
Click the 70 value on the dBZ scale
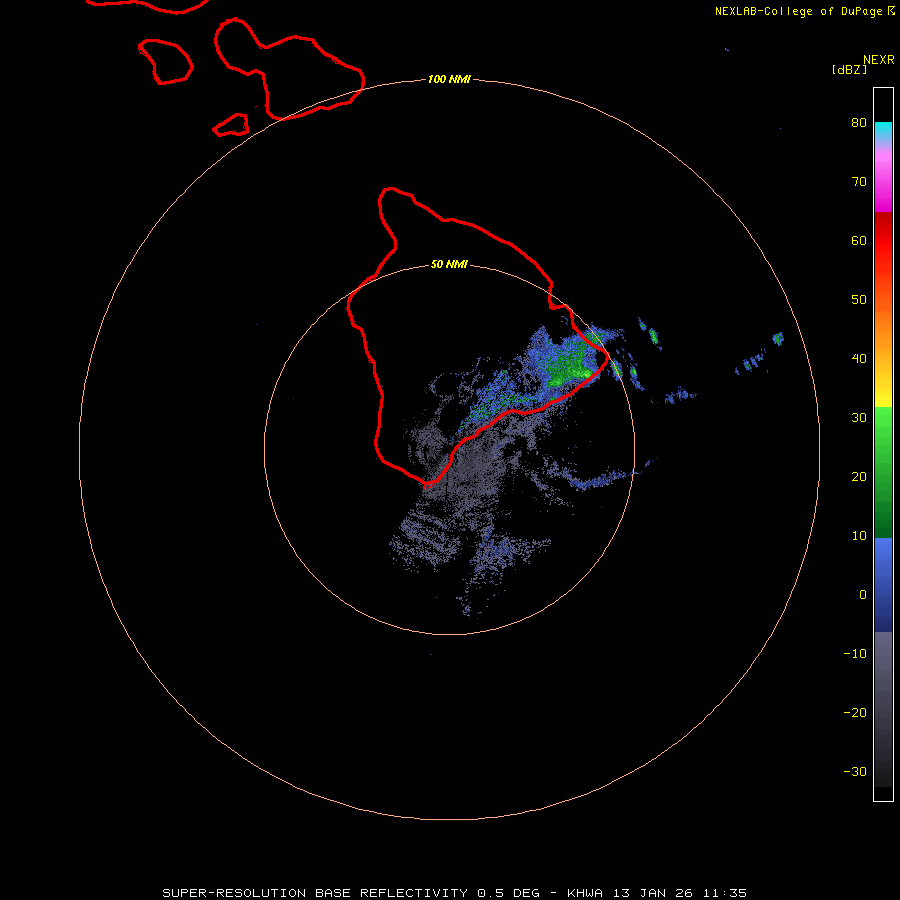[x=859, y=182]
